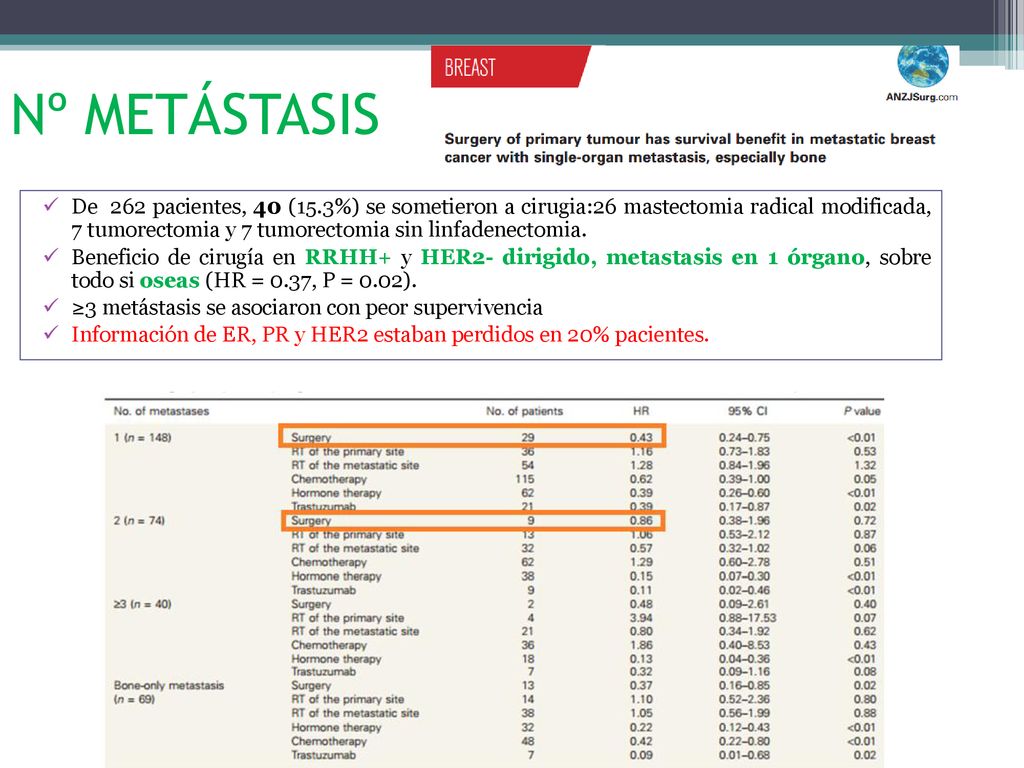Click the CI value '0.73–1.83'

[x=744, y=451]
